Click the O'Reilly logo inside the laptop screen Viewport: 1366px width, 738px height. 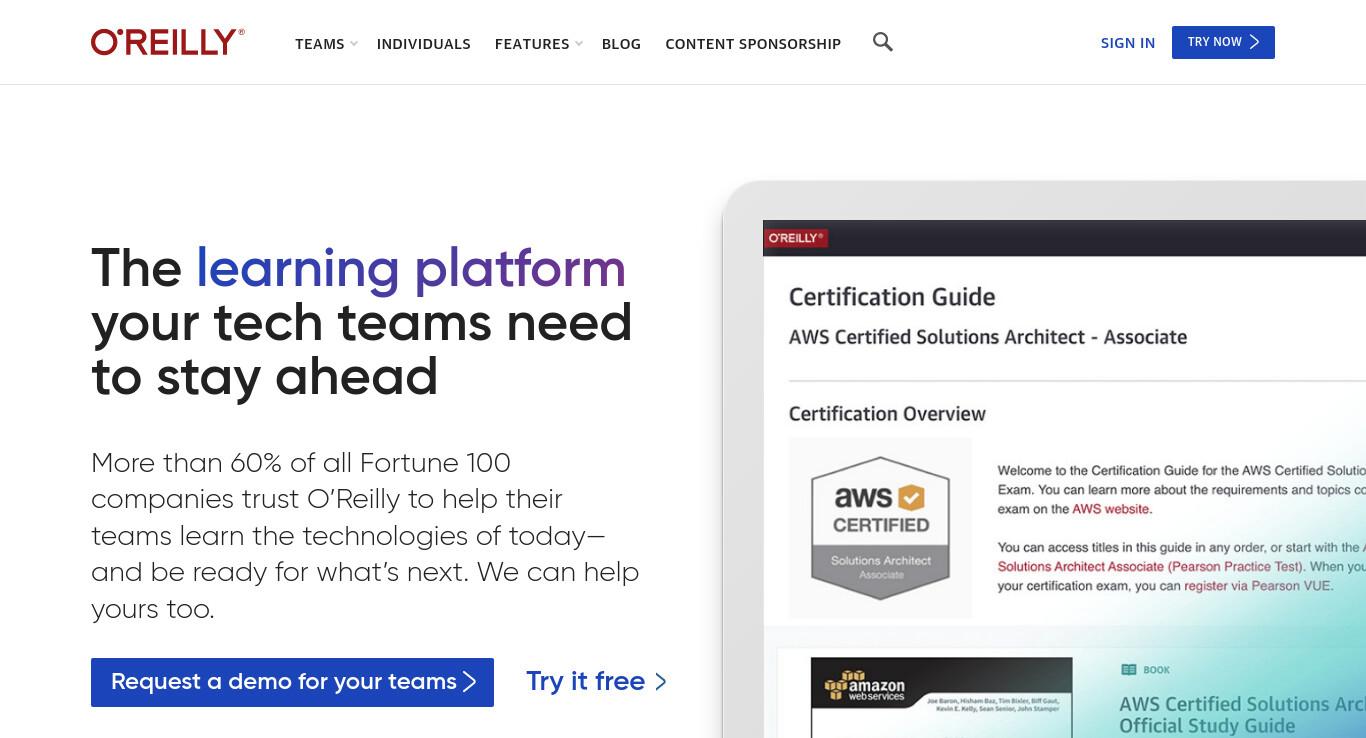click(x=797, y=238)
